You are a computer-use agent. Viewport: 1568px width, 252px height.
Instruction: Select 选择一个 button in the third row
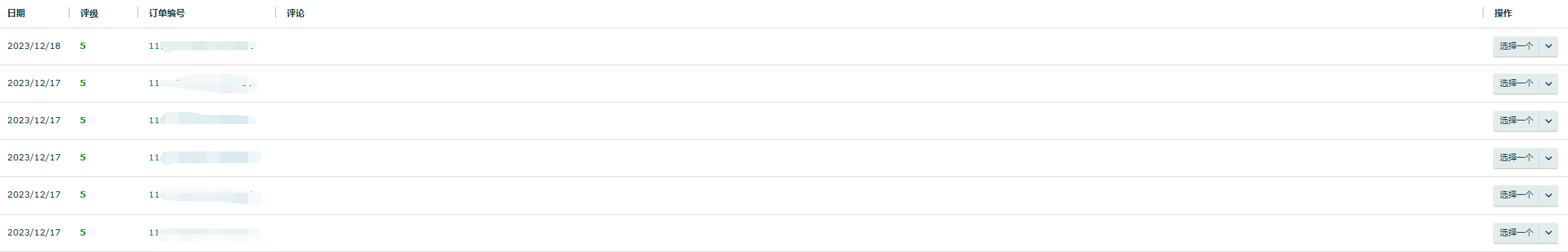(1516, 120)
